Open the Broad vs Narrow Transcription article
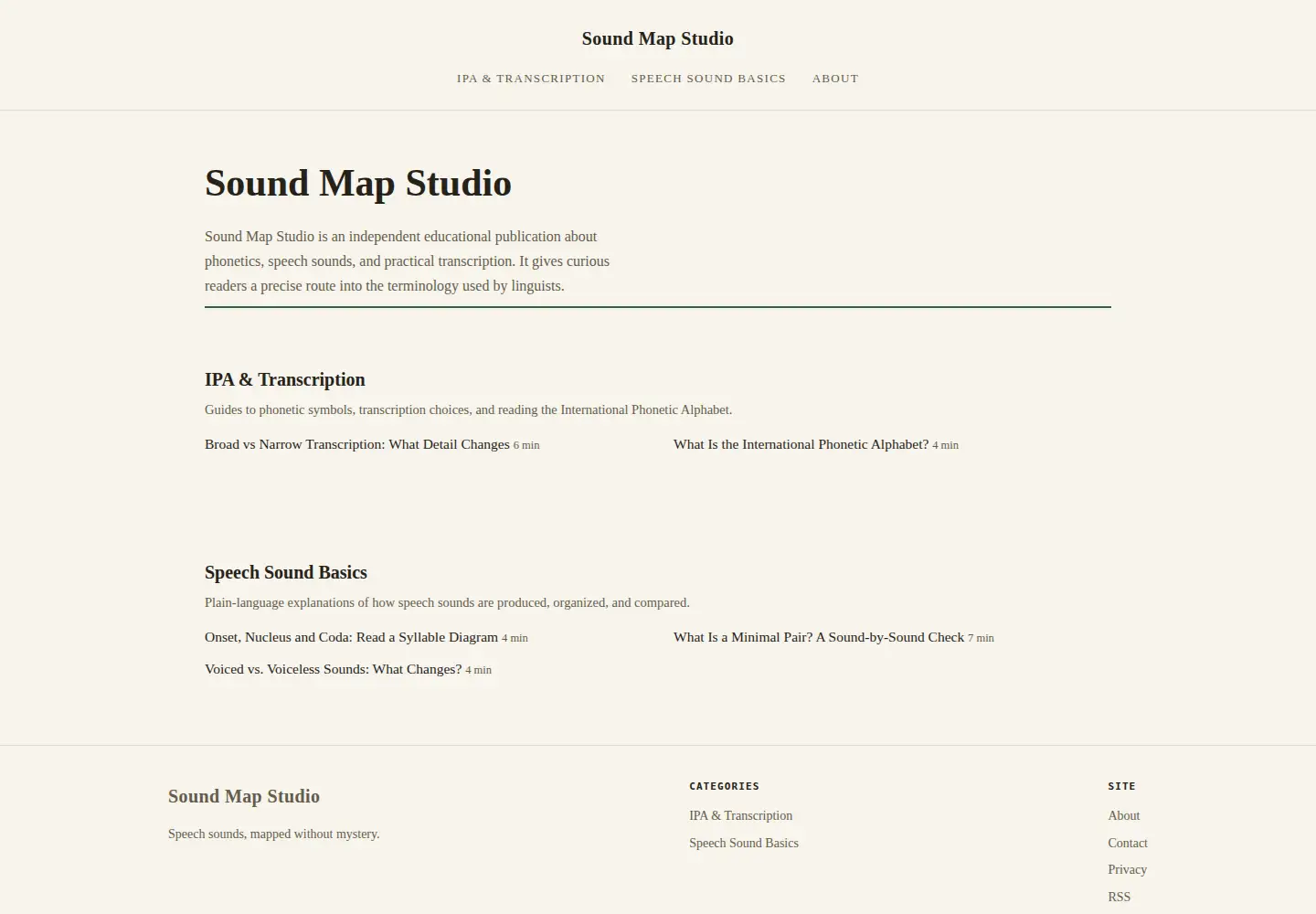Screen dimensions: 1316x914 click(357, 444)
